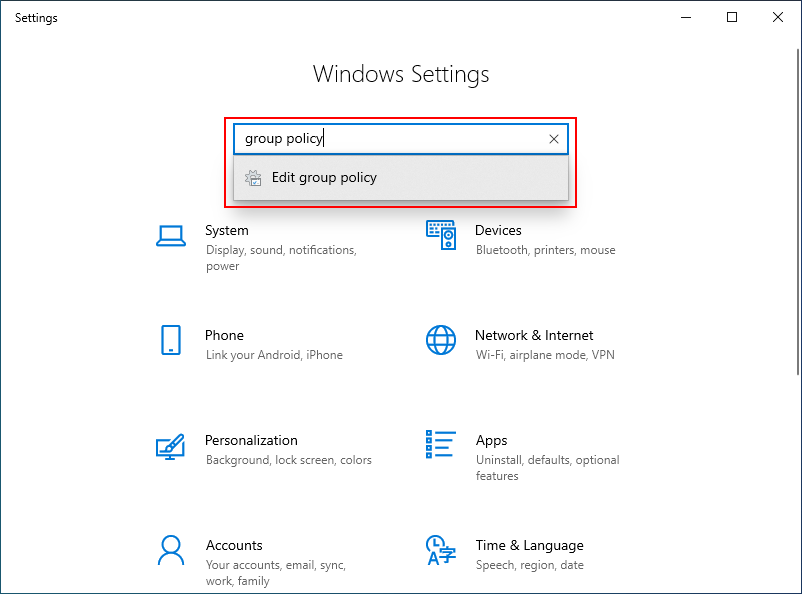Viewport: 802px width, 594px height.
Task: Close the Settings window
Action: pos(777,17)
